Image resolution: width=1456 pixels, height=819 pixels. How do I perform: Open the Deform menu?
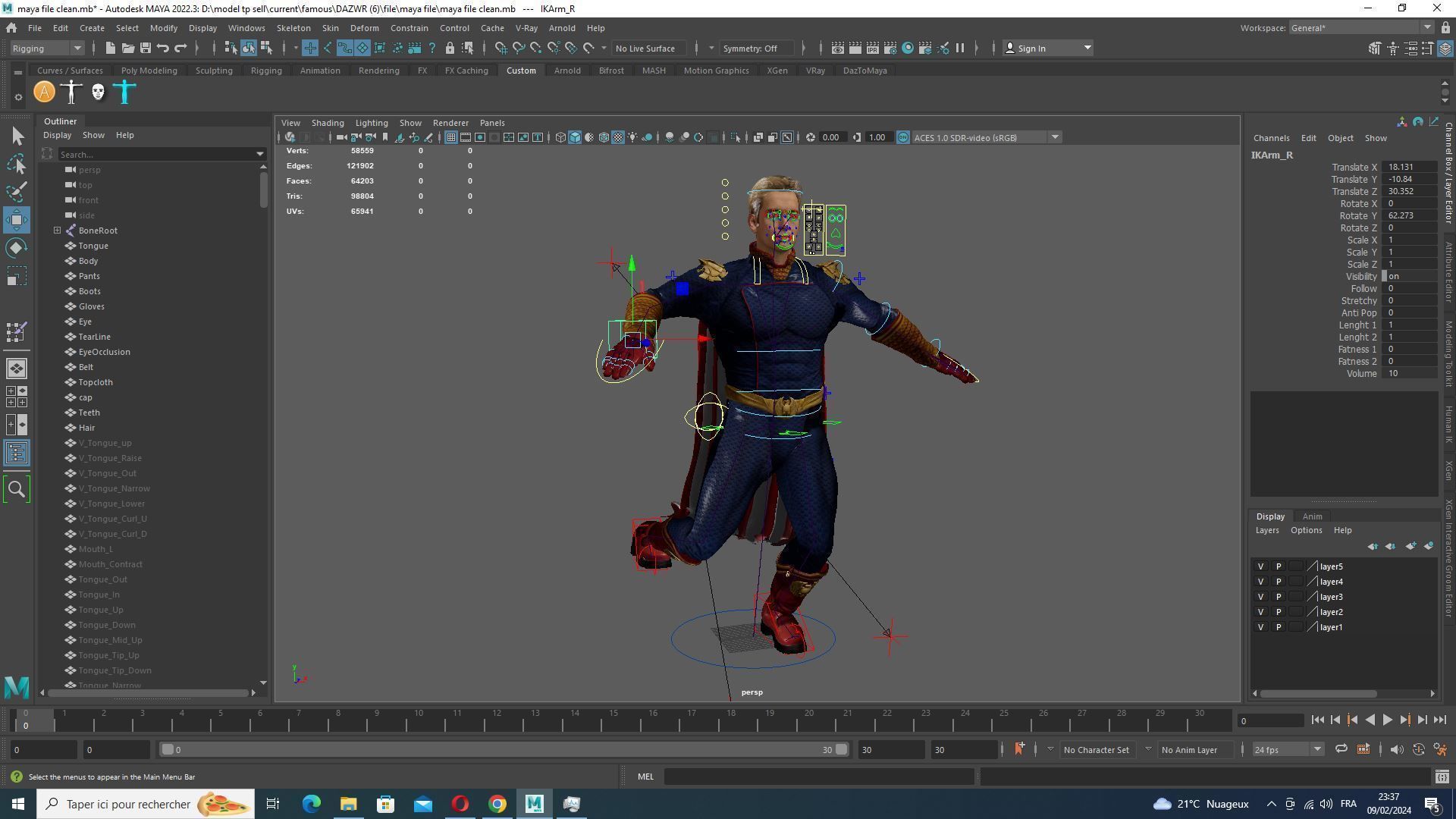(x=364, y=28)
